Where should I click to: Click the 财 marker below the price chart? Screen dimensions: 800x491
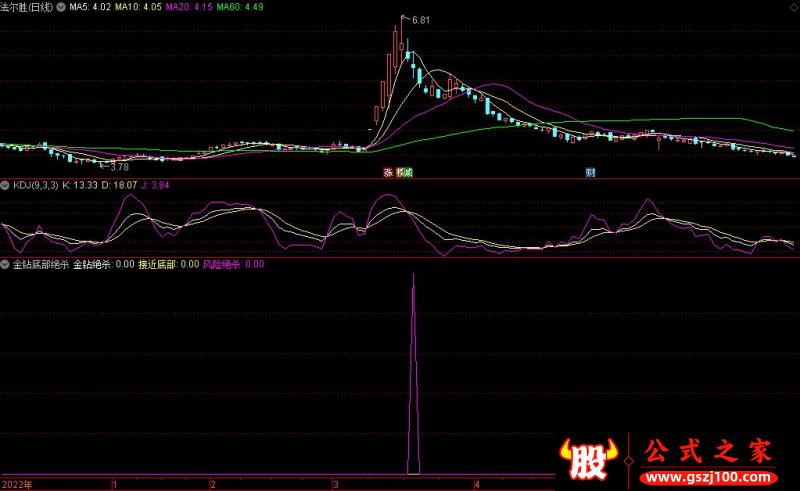pos(591,172)
